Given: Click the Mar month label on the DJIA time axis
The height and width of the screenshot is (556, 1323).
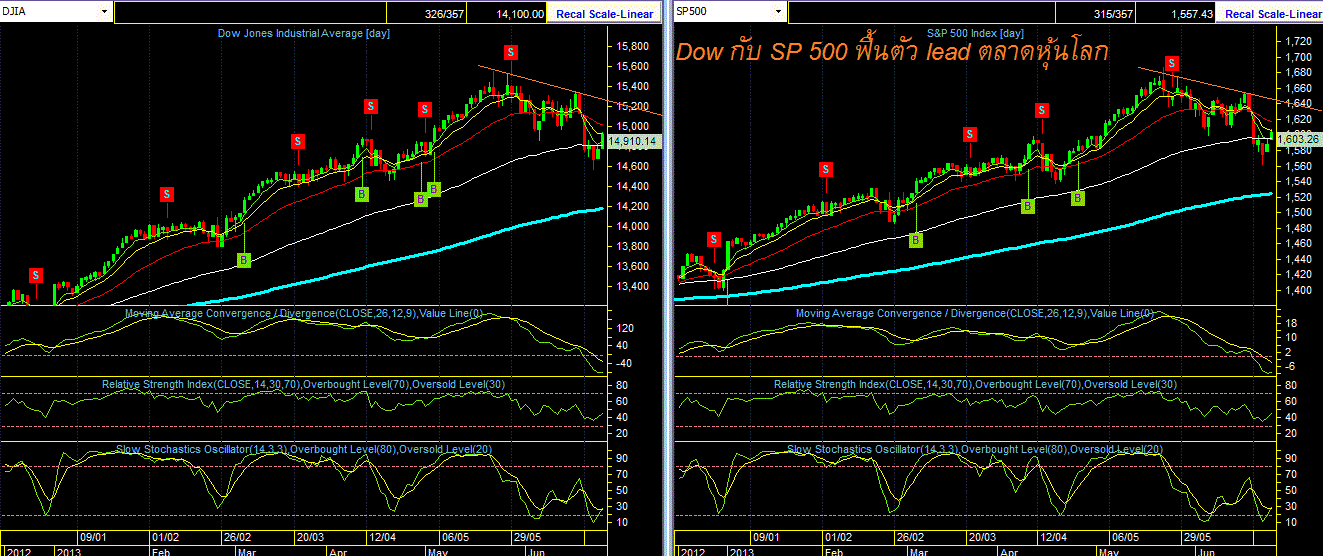Looking at the screenshot, I should tap(247, 551).
